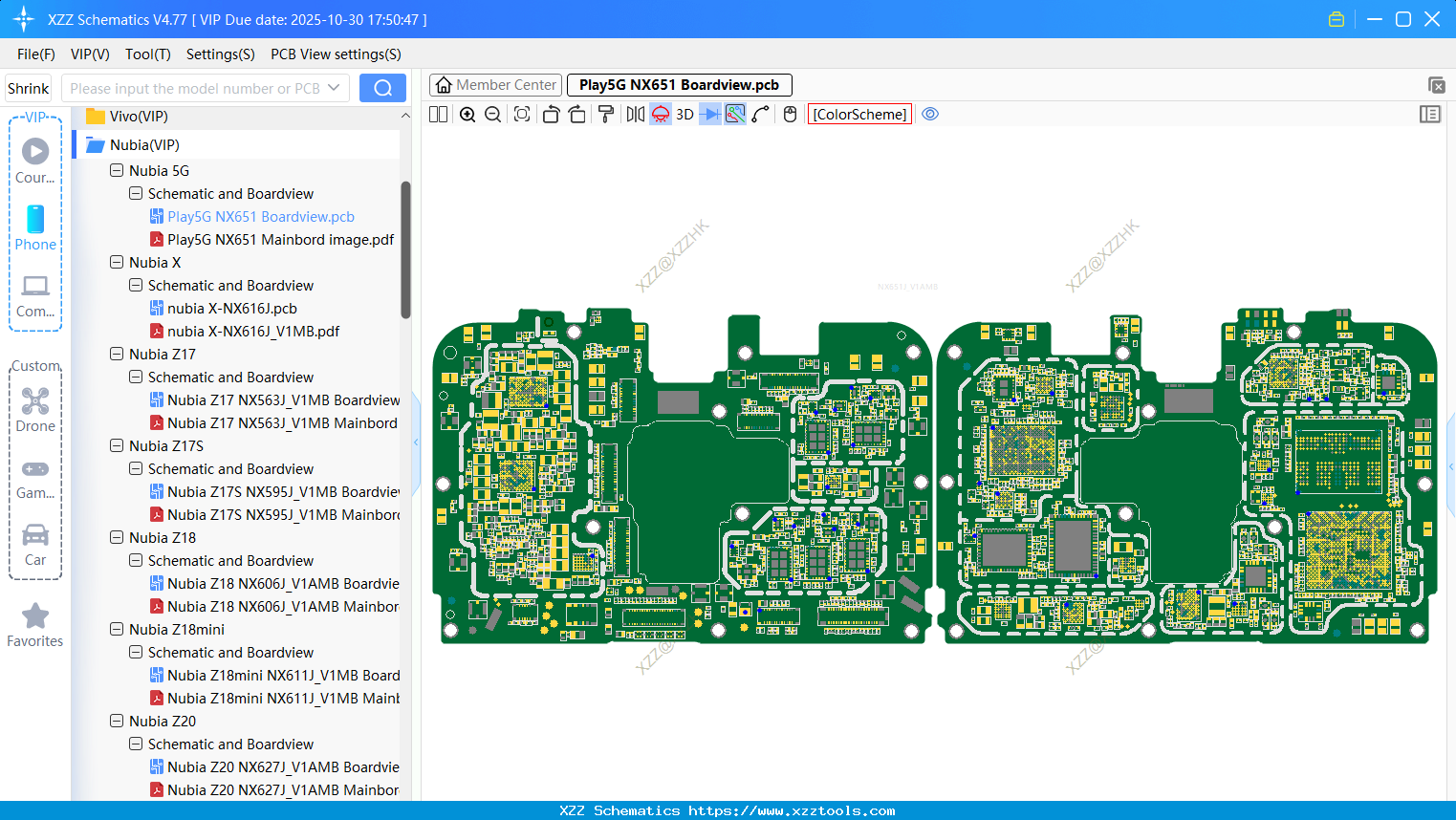Screen dimensions: 1456x820
Task: Open the mouse settings icon on toolbar
Action: tap(790, 114)
